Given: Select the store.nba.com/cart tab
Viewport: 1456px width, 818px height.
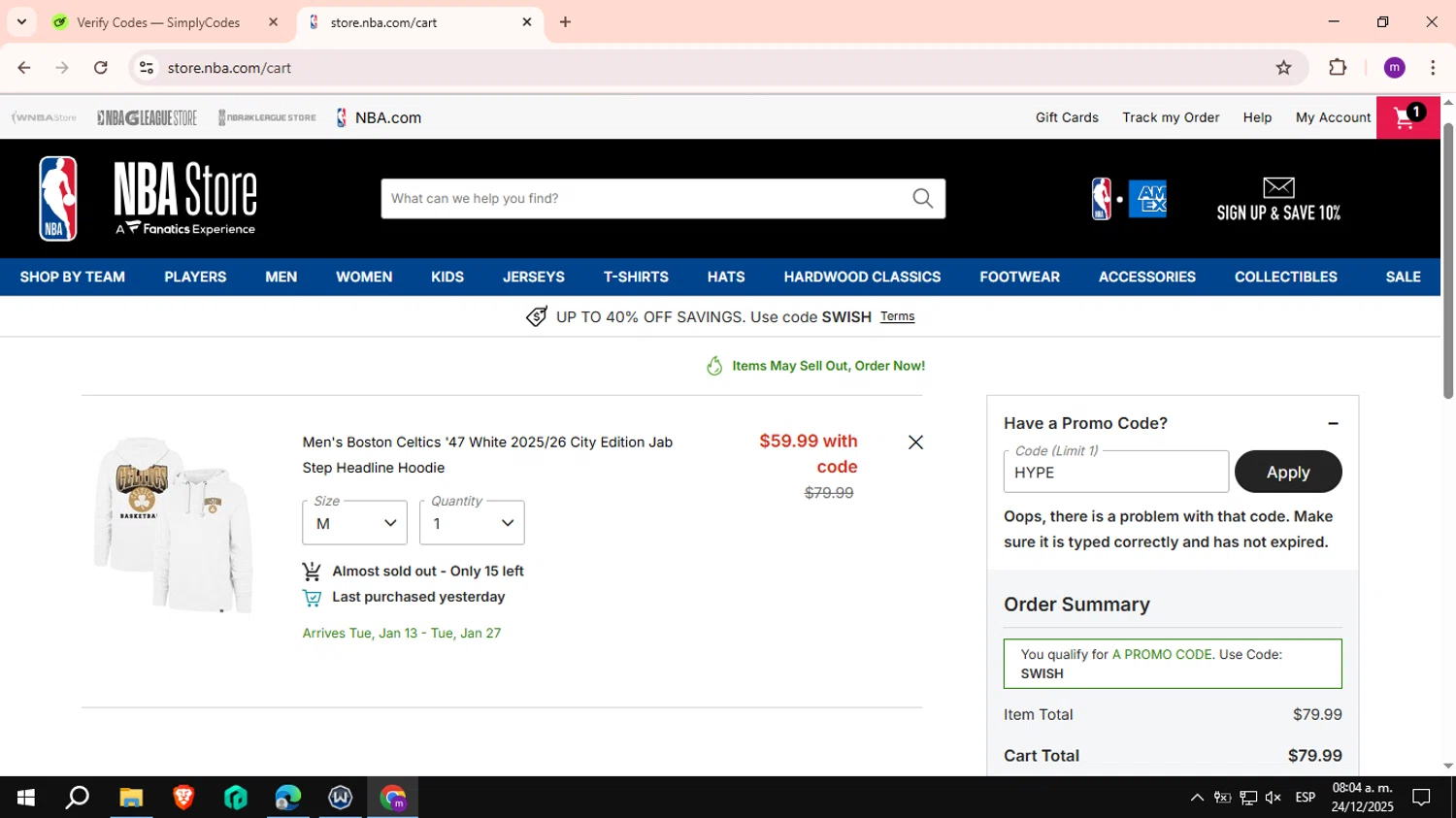Looking at the screenshot, I should [419, 22].
